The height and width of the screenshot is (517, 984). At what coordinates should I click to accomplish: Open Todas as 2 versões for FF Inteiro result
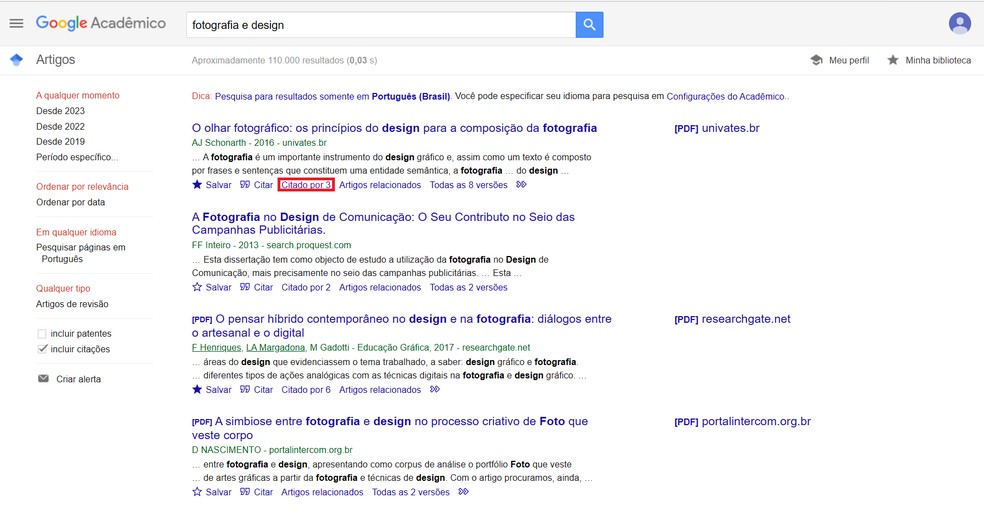point(468,287)
